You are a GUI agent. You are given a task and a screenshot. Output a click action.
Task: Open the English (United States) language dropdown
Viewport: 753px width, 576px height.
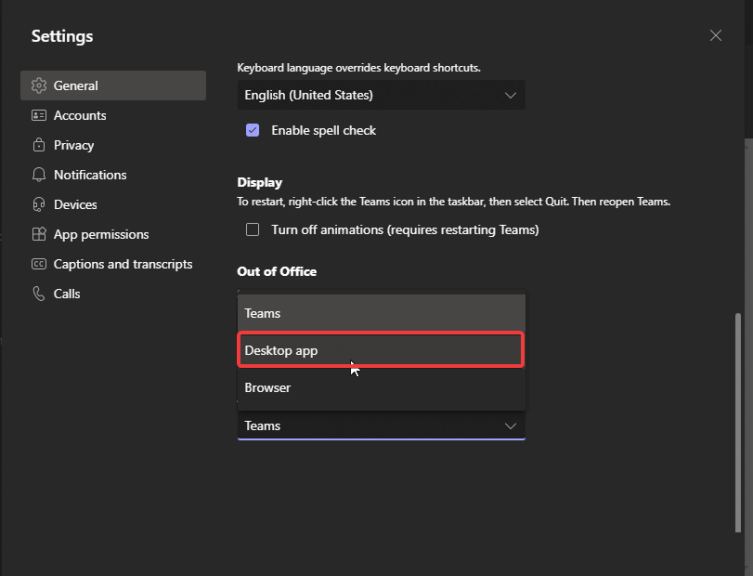(381, 95)
